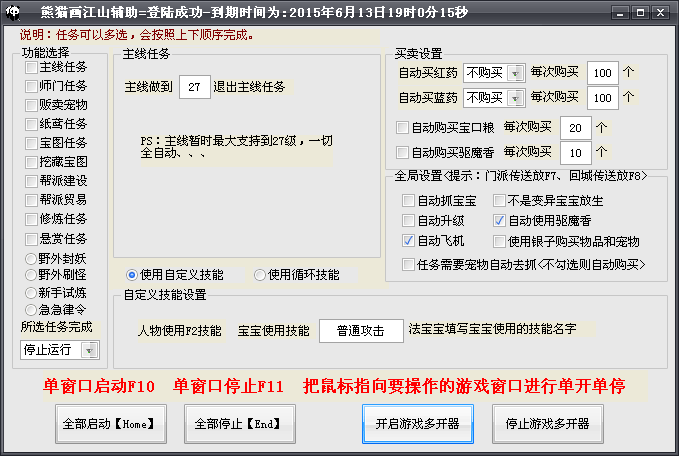Enable 使用银子购买物品和宠物
This screenshot has height=456, width=679.
(499, 241)
